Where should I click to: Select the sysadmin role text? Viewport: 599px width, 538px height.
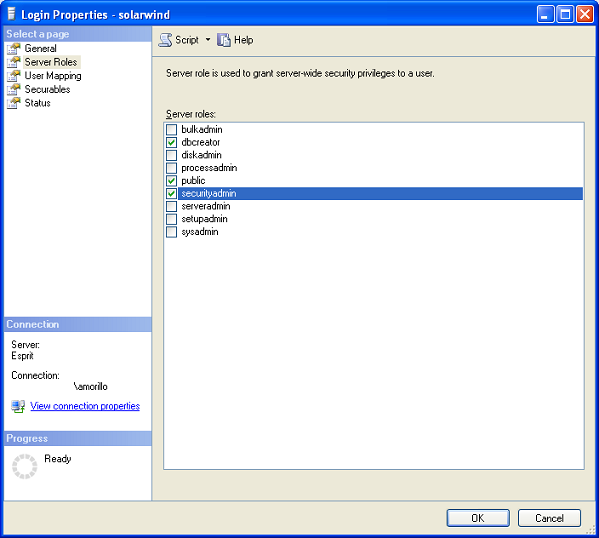coord(200,232)
